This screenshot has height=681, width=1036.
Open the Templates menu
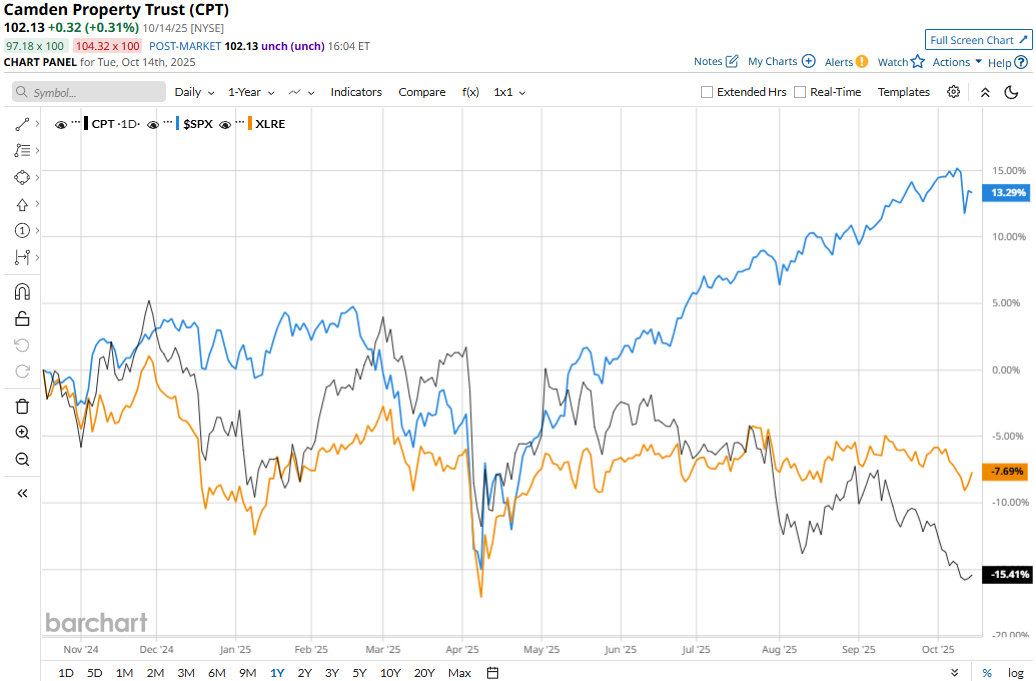(903, 92)
